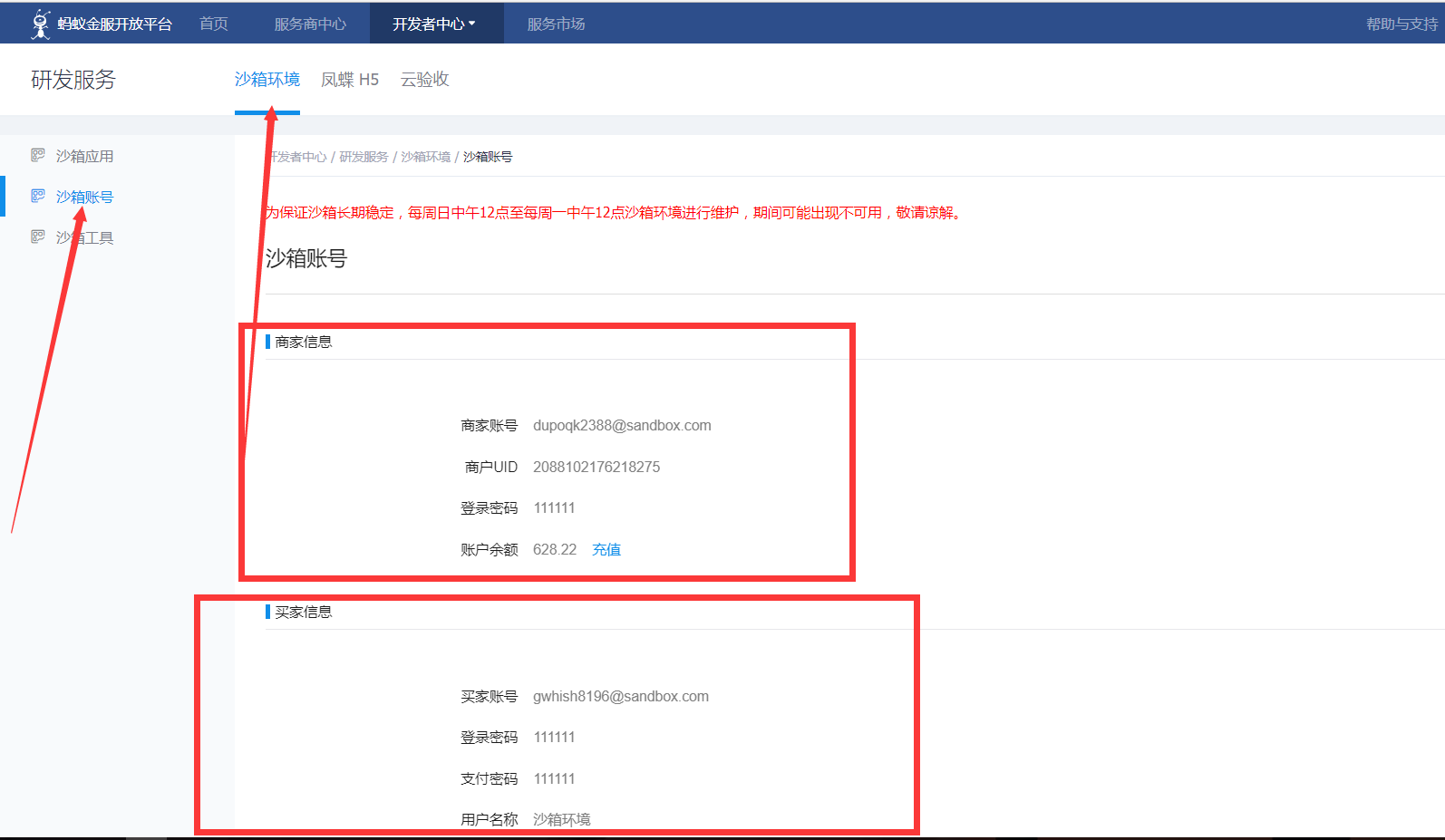The width and height of the screenshot is (1445, 840).
Task: Click 沙箱环境 breadcrumb link
Action: coord(425,157)
